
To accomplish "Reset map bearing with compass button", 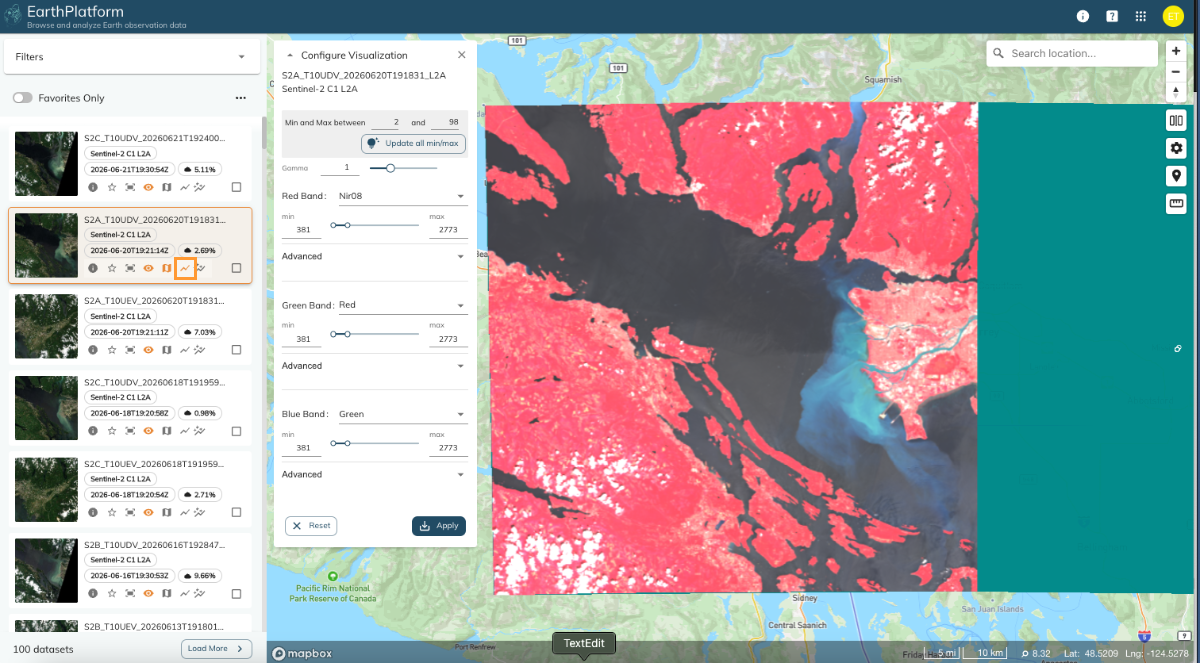I will point(1176,91).
